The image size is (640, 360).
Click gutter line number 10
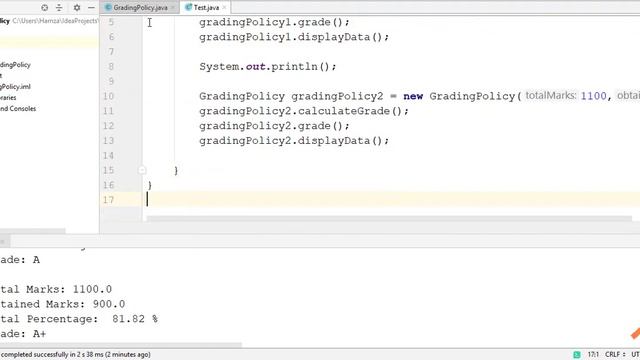[109, 96]
